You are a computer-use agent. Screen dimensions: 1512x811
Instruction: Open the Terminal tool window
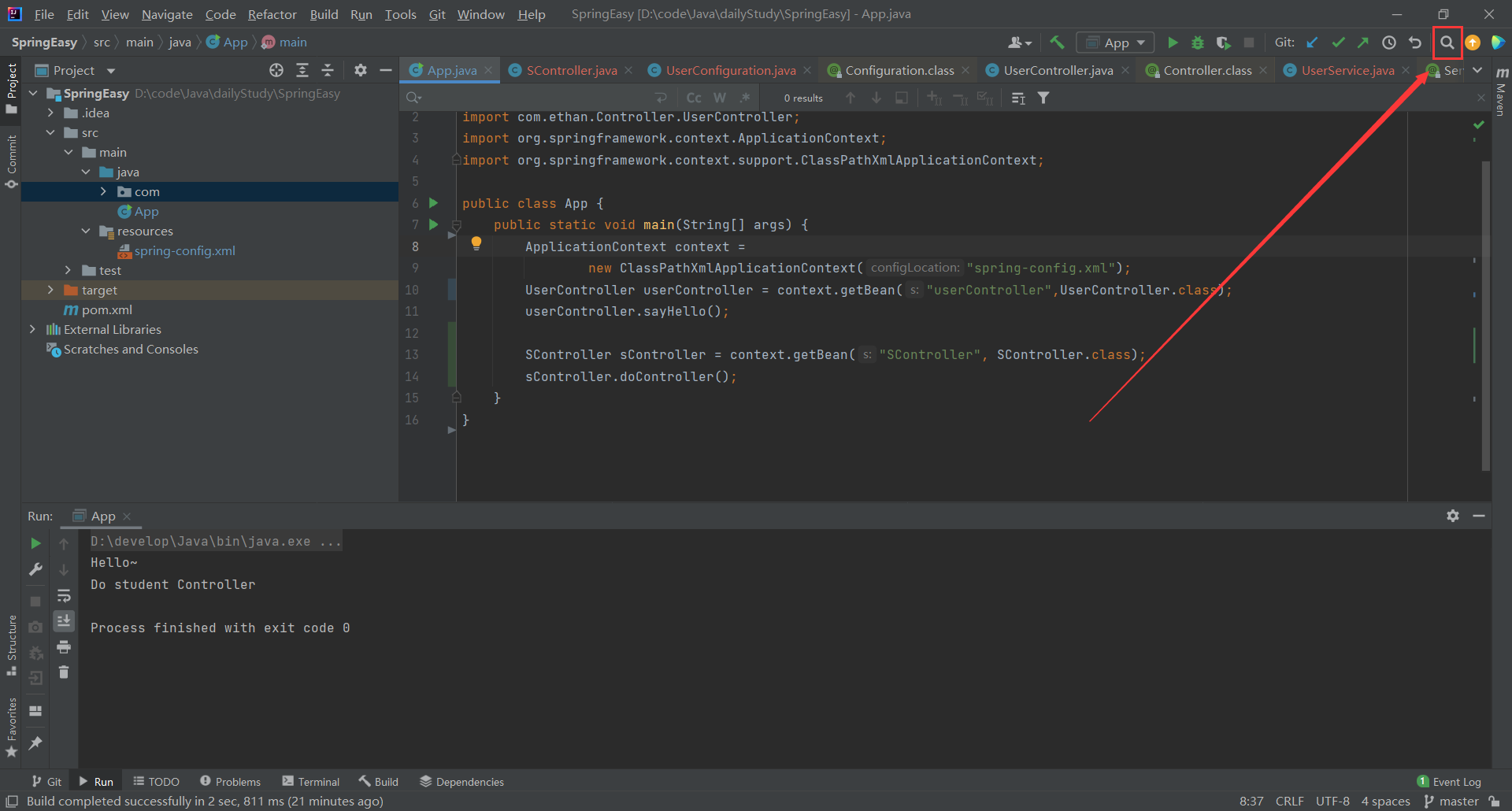(311, 782)
